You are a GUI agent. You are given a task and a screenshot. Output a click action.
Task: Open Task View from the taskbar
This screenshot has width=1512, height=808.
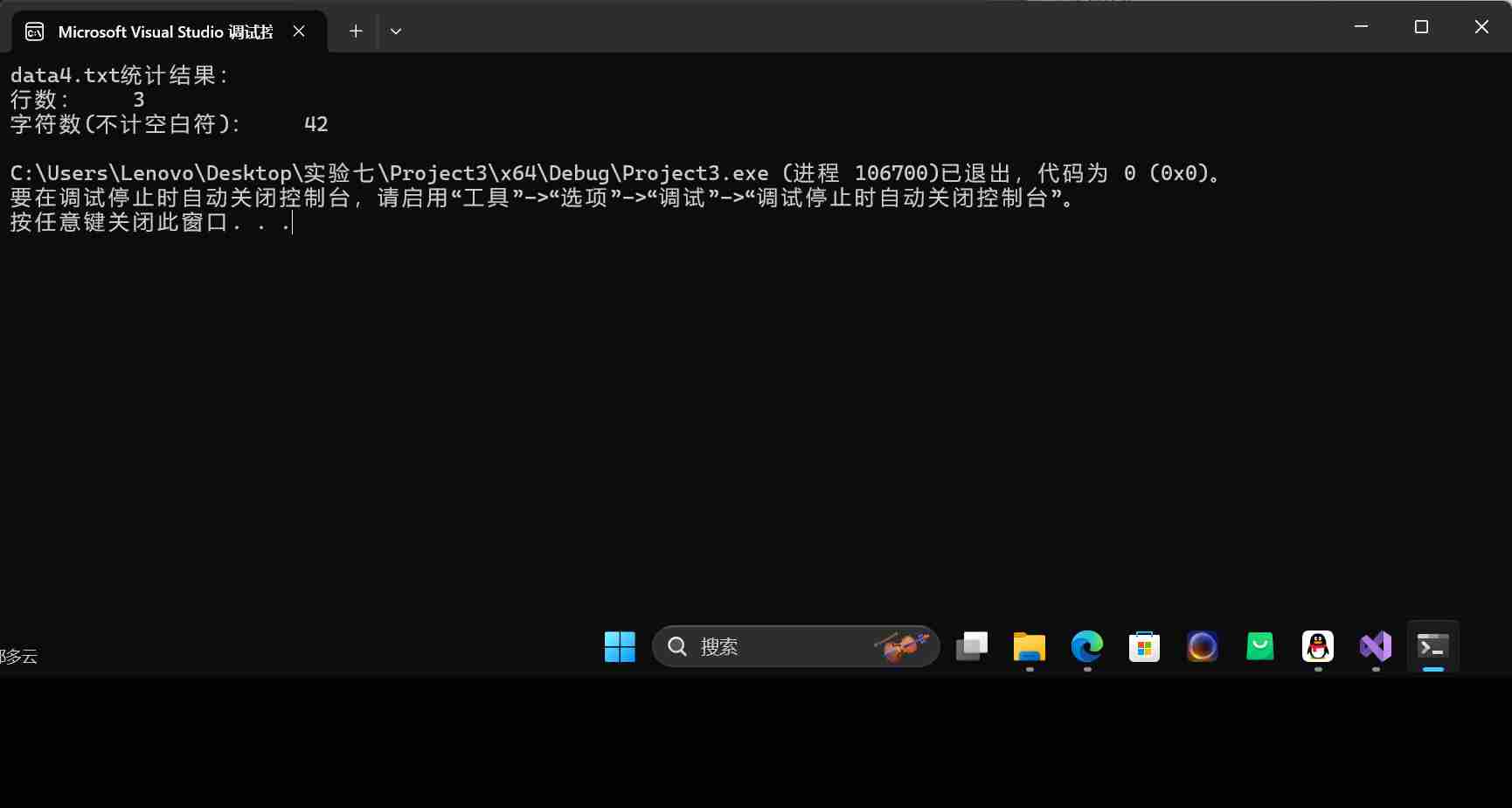(970, 647)
